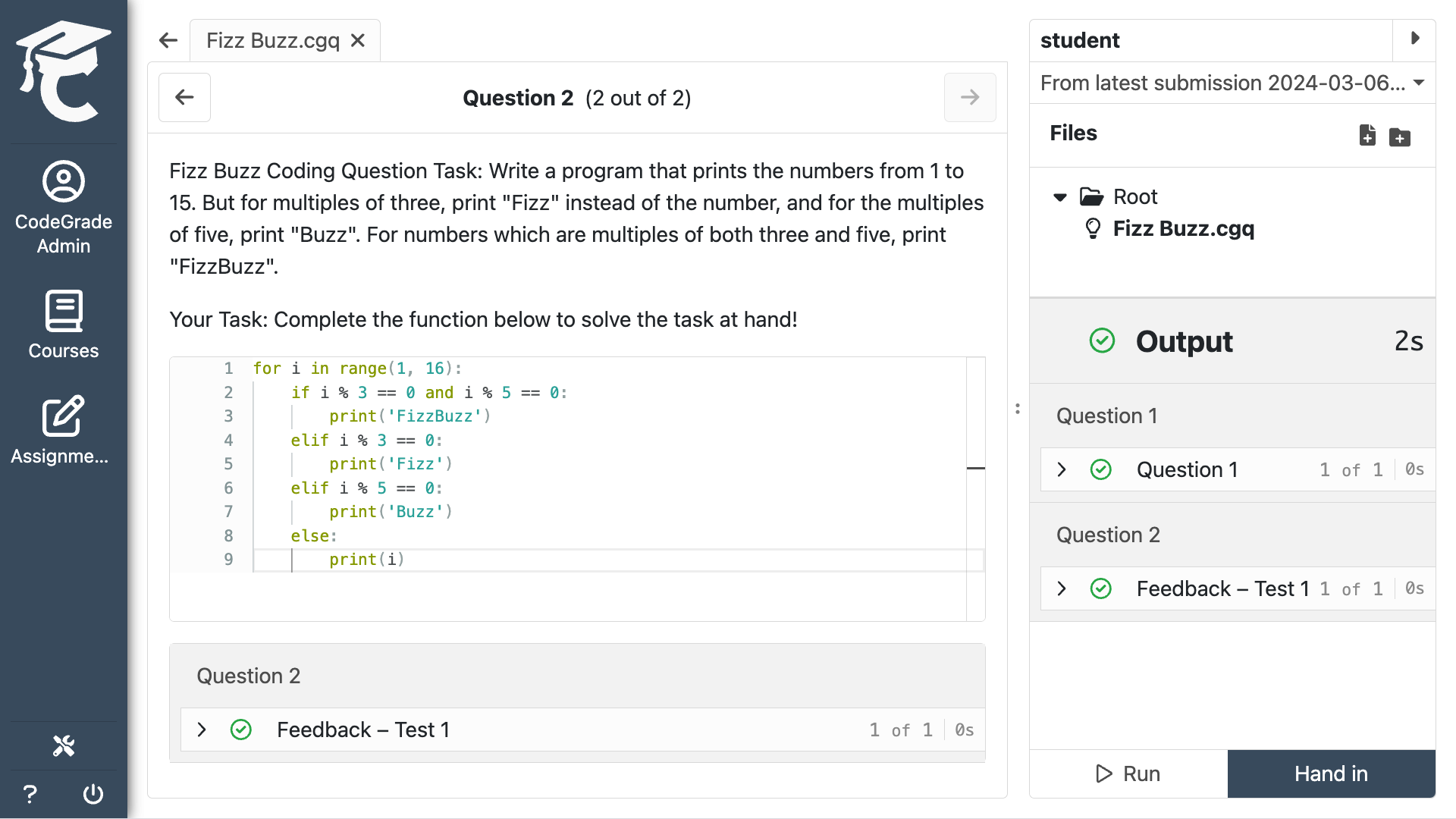Create a new folder in the Files panel

click(1400, 137)
